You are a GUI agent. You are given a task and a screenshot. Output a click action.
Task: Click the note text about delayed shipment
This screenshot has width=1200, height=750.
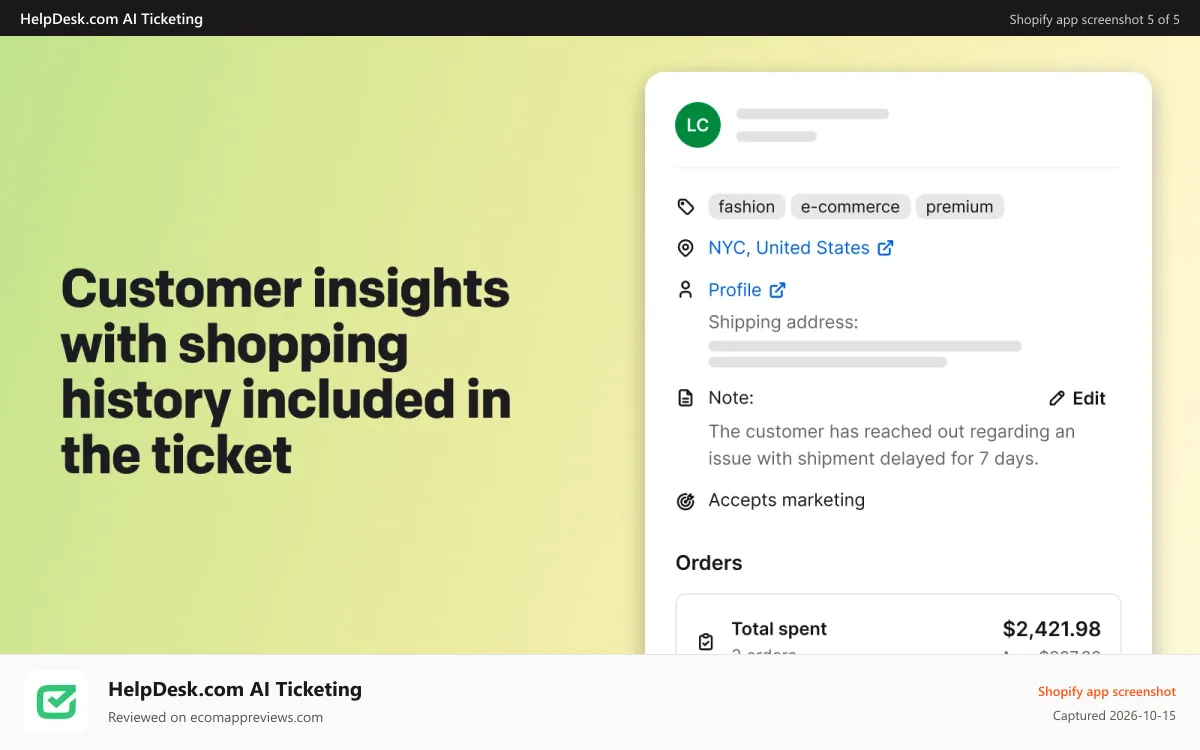892,445
